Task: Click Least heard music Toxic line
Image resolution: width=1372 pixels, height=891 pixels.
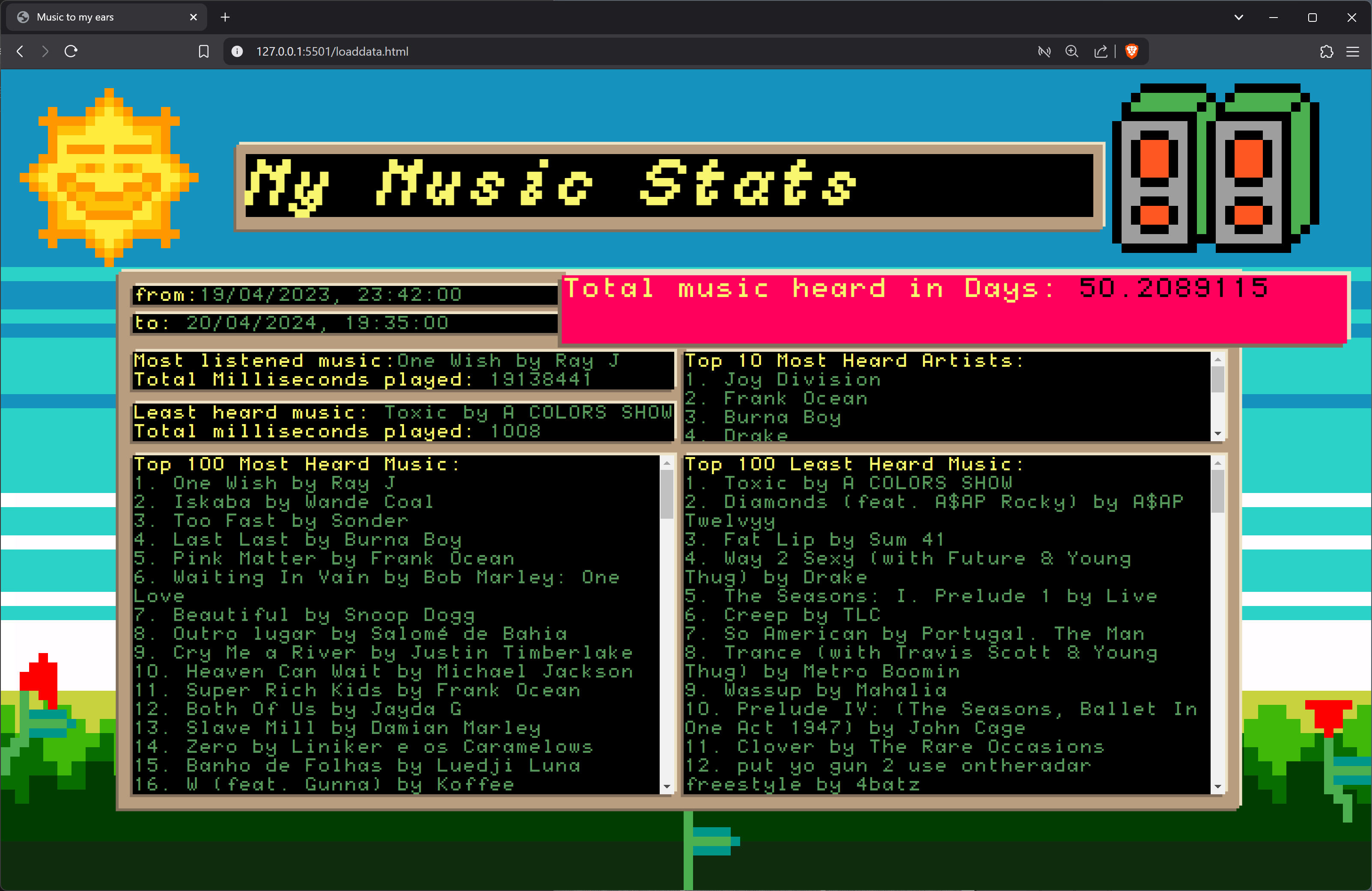Action: pyautogui.click(x=403, y=412)
